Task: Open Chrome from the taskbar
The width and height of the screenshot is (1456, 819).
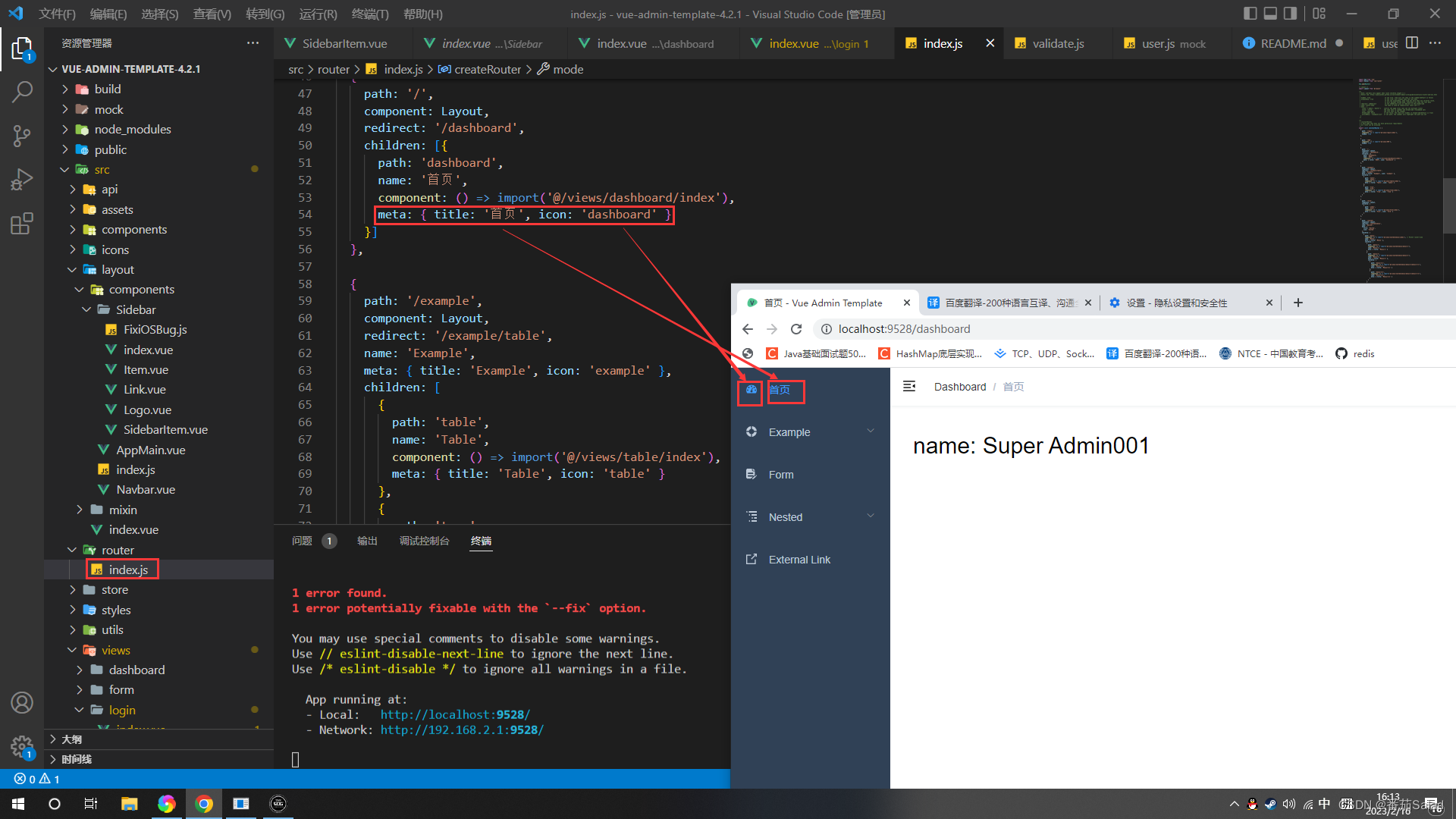Action: [x=204, y=804]
